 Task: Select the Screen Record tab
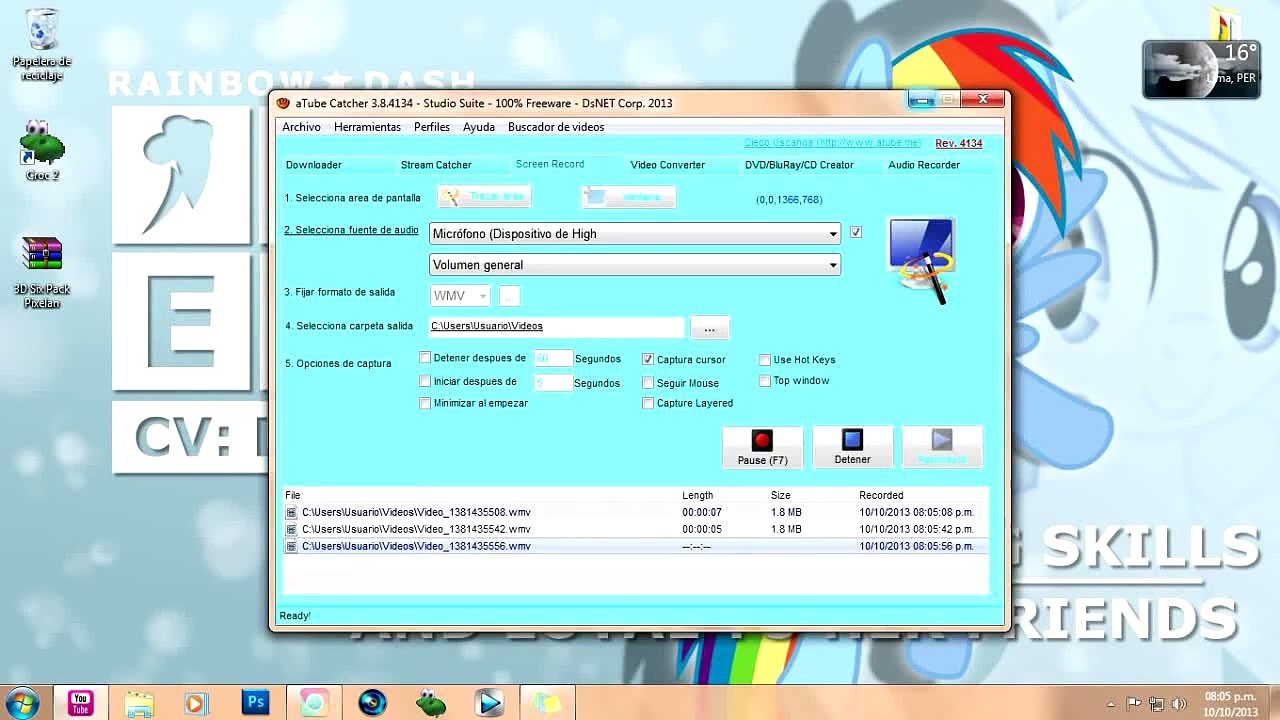pyautogui.click(x=550, y=164)
